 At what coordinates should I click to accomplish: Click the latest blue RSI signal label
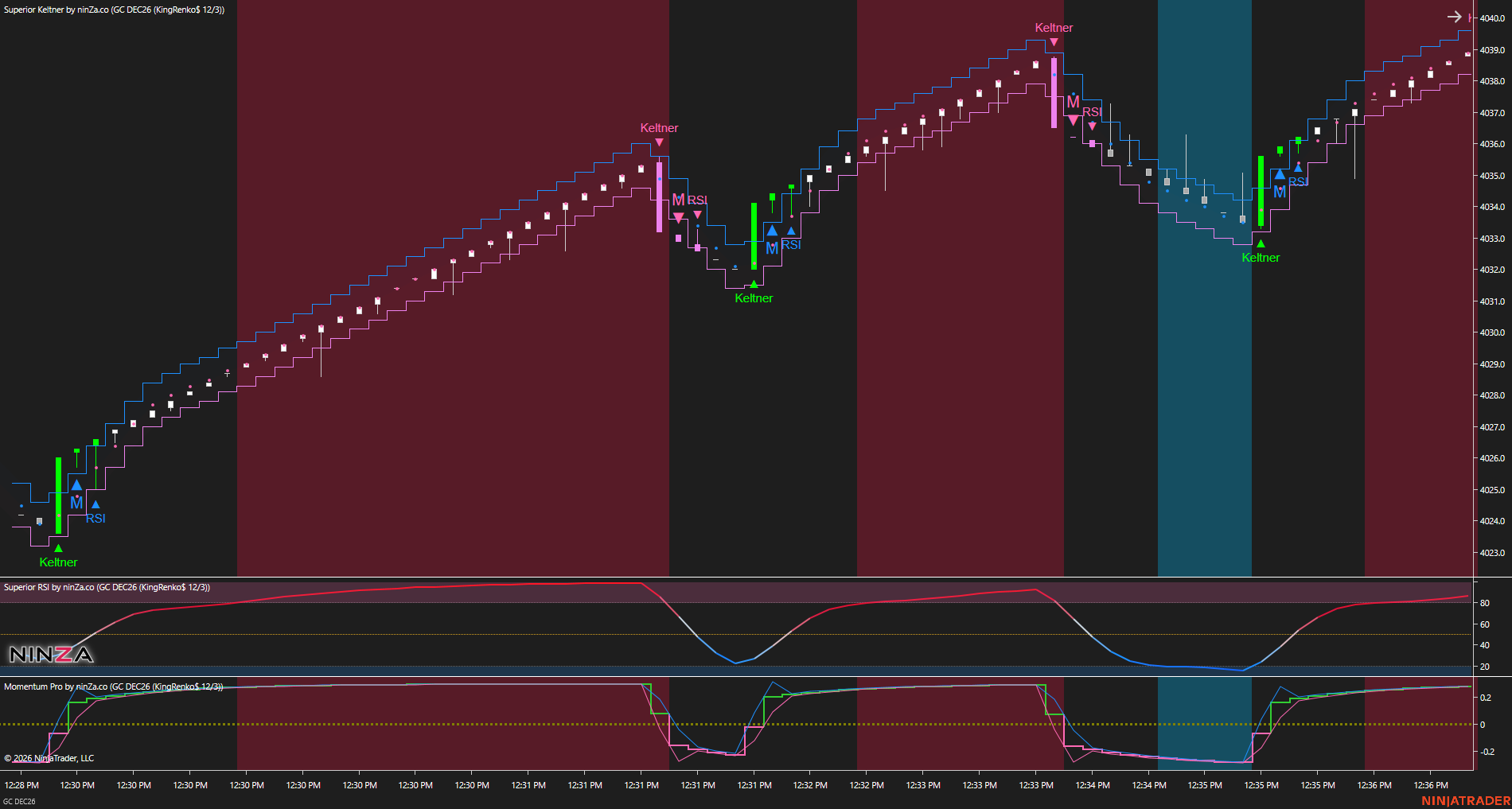coord(1298,181)
